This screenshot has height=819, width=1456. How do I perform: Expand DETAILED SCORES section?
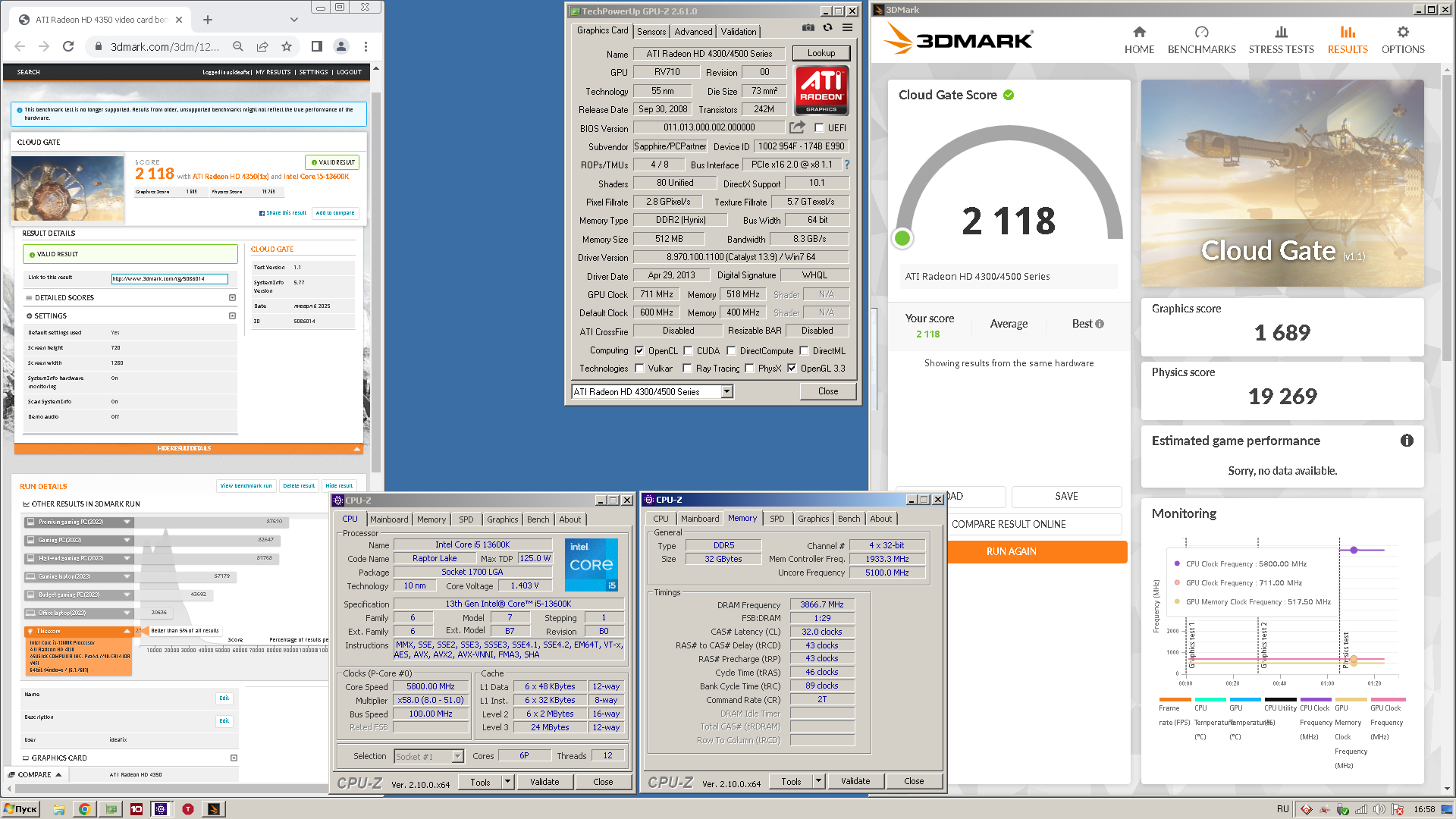(232, 297)
